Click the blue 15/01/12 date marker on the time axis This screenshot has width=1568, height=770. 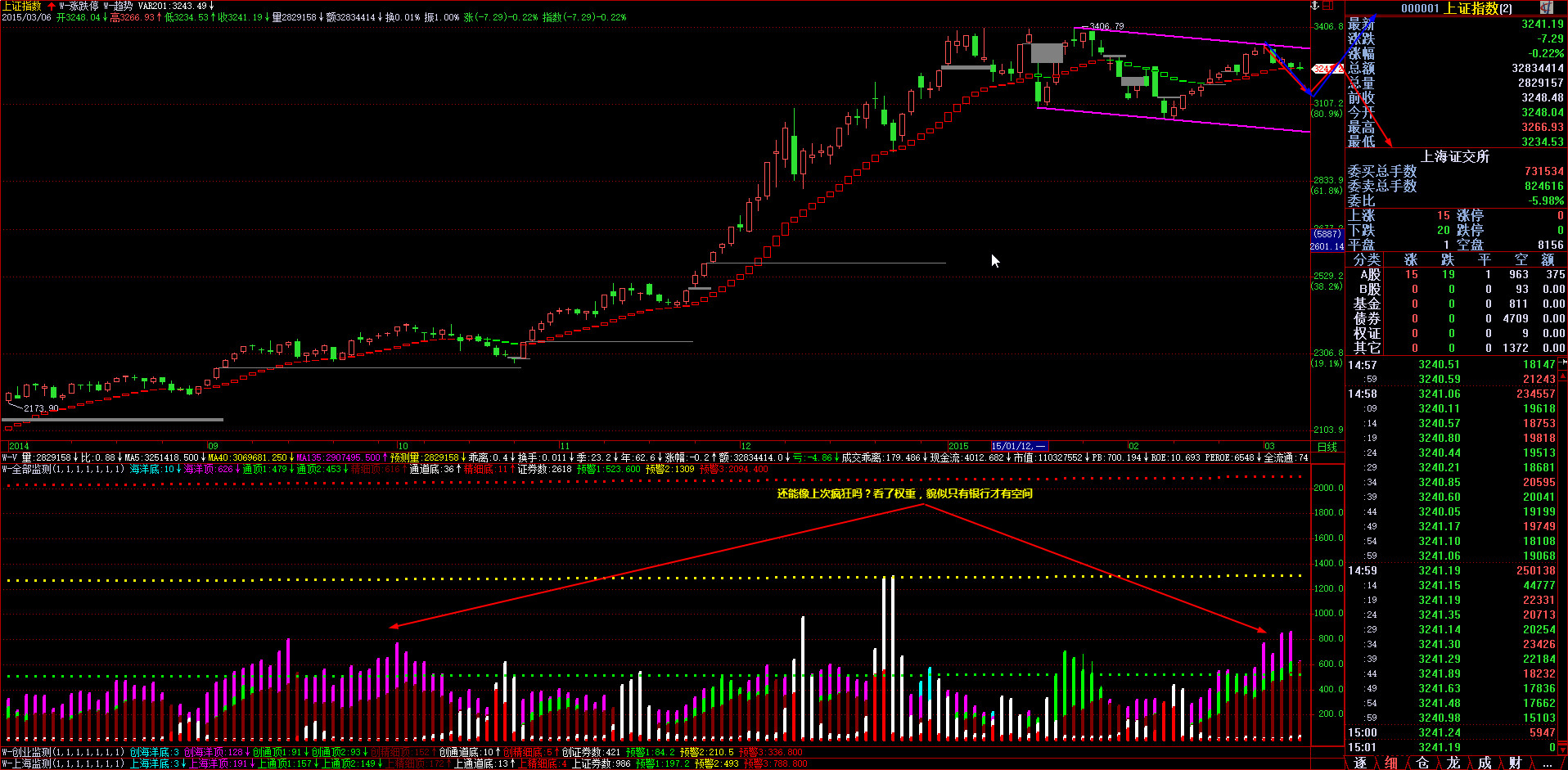pos(1018,447)
